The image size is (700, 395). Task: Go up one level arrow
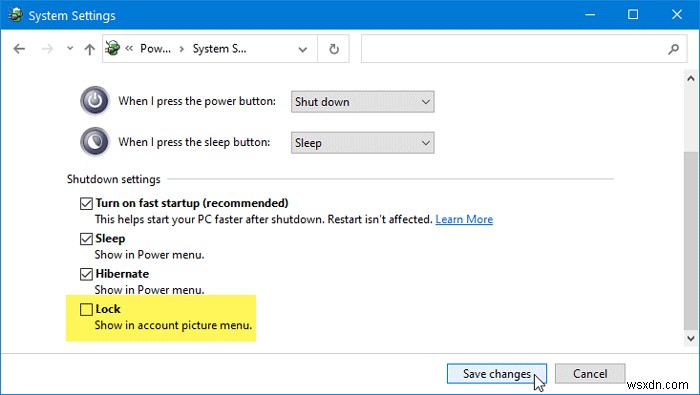click(x=90, y=49)
